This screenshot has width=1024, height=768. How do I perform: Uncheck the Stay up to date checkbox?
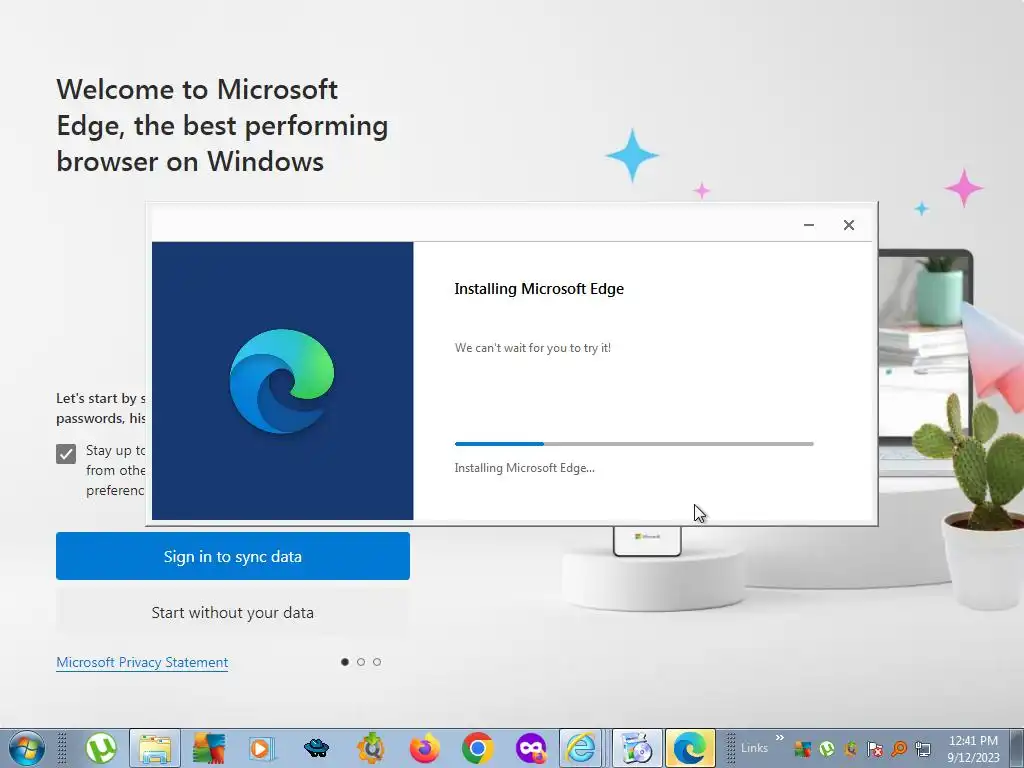pyautogui.click(x=66, y=454)
